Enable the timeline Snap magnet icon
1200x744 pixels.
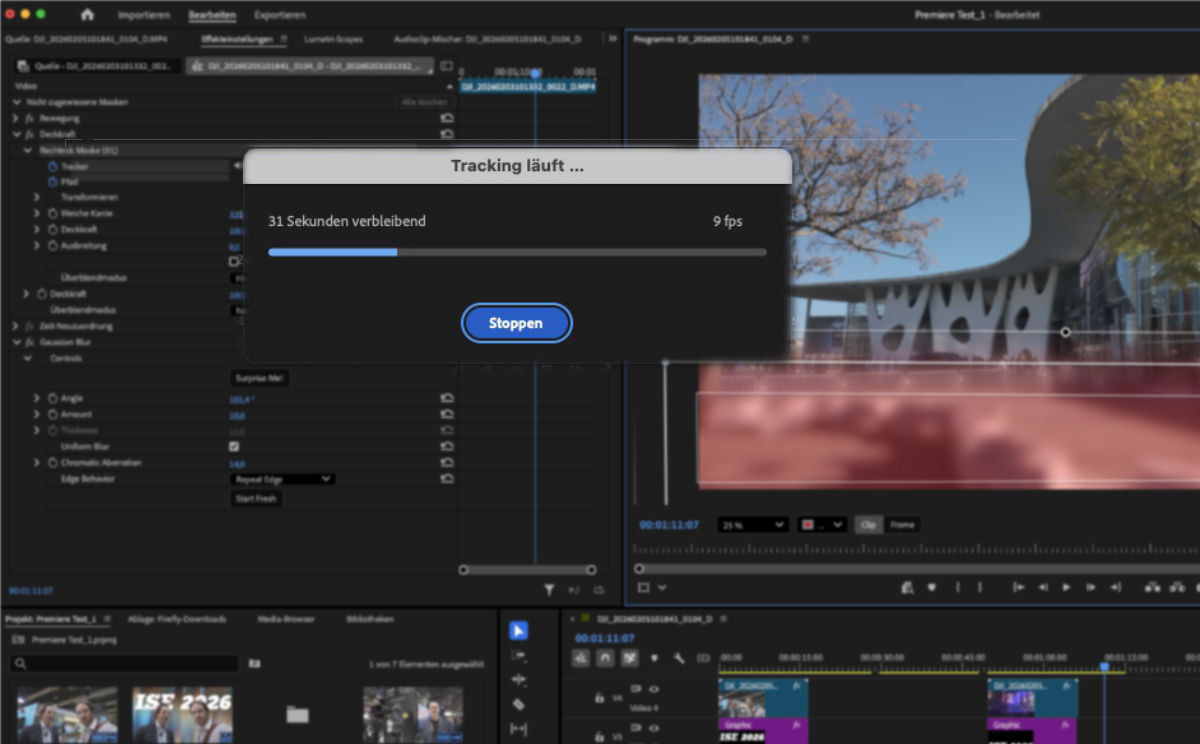[x=605, y=658]
